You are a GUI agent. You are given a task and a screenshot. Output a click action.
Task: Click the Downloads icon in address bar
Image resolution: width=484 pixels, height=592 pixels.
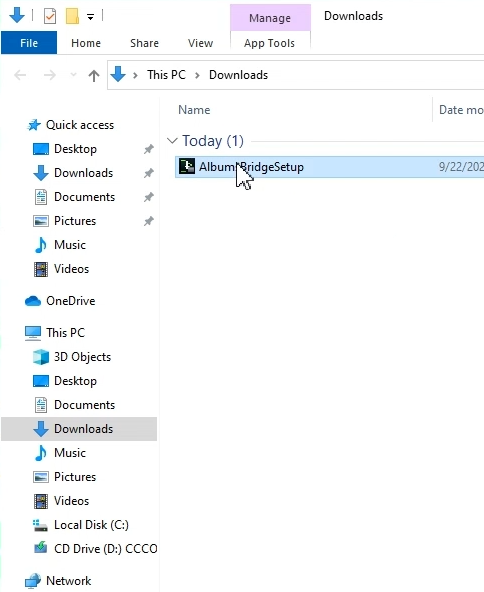click(x=118, y=74)
